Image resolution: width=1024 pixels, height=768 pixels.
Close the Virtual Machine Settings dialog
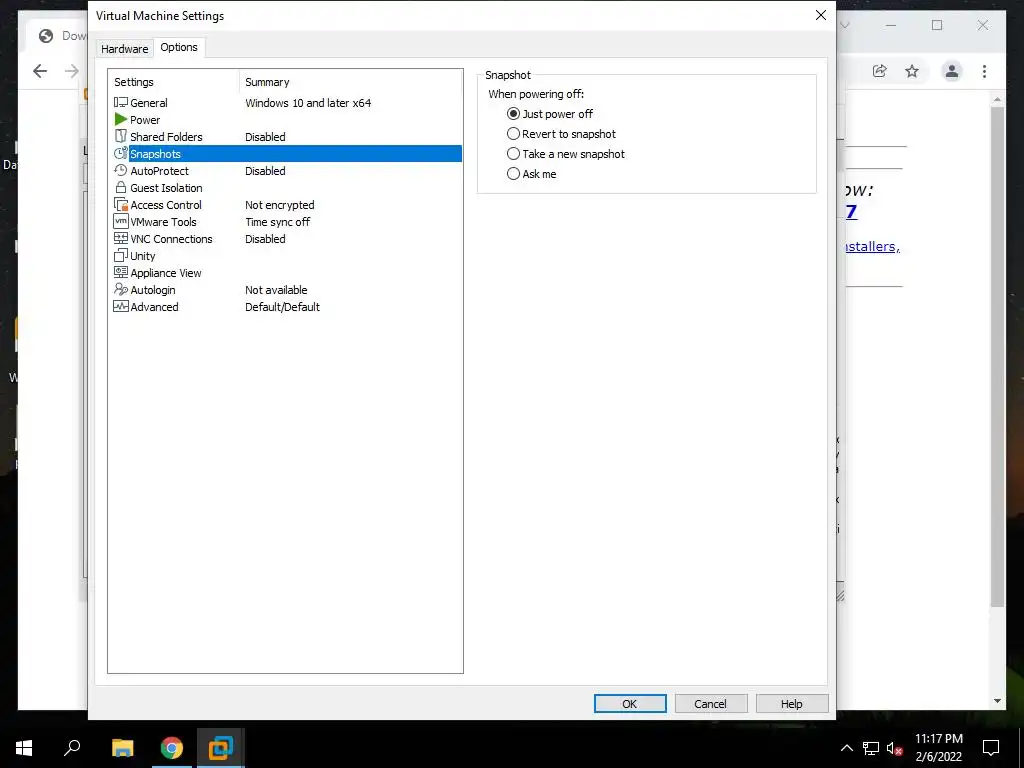click(821, 15)
